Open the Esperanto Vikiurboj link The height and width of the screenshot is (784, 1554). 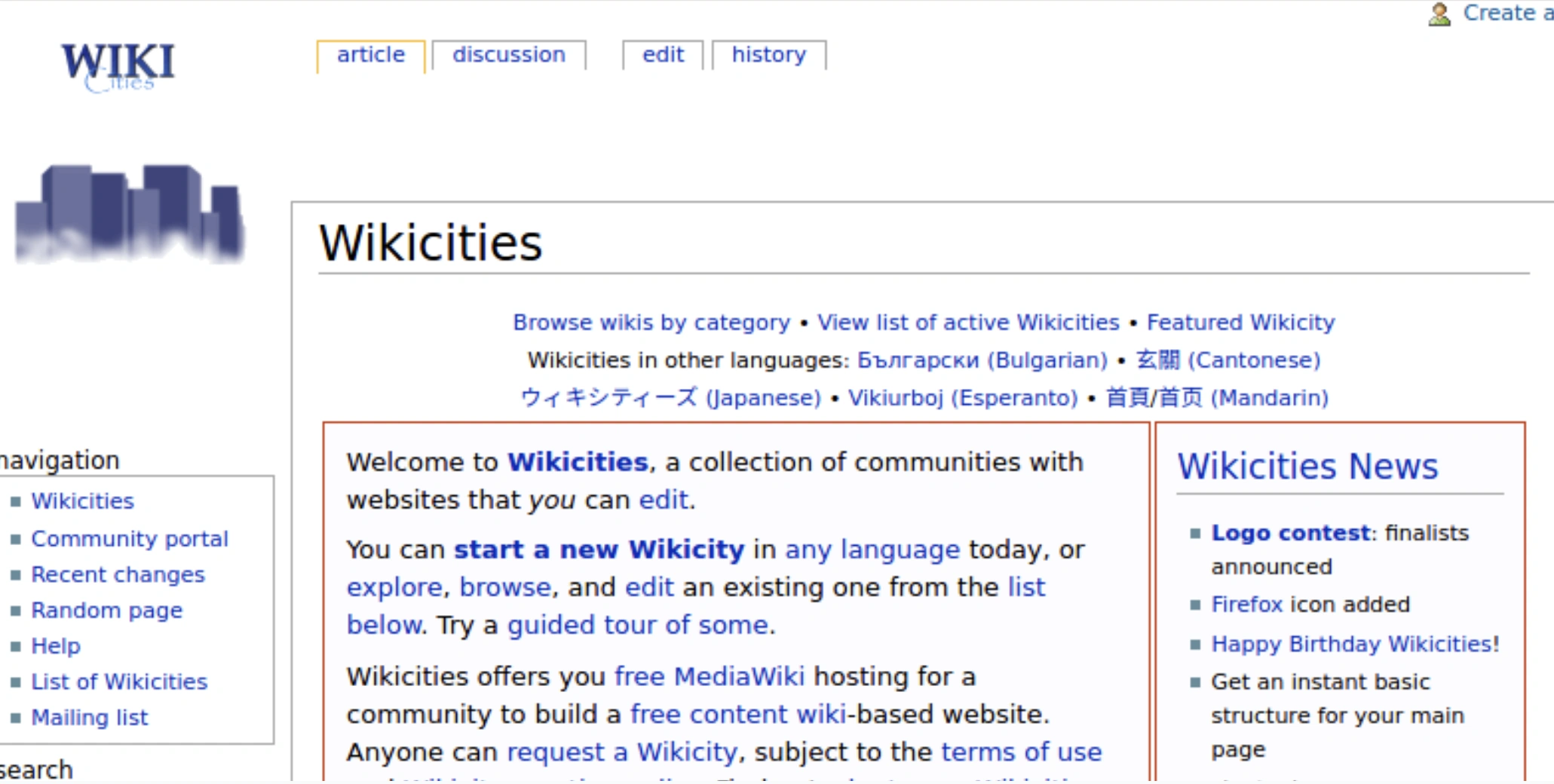(962, 398)
